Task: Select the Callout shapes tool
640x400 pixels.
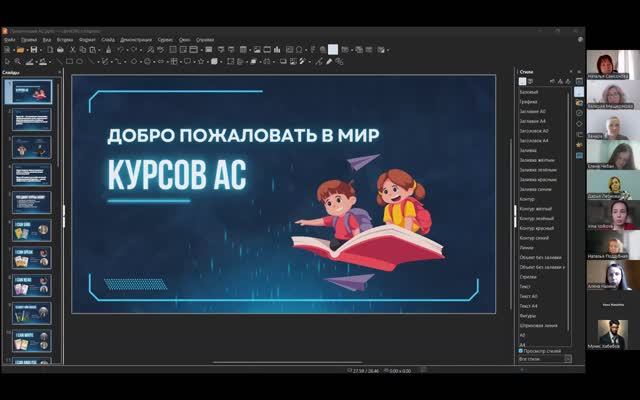Action: [x=187, y=61]
